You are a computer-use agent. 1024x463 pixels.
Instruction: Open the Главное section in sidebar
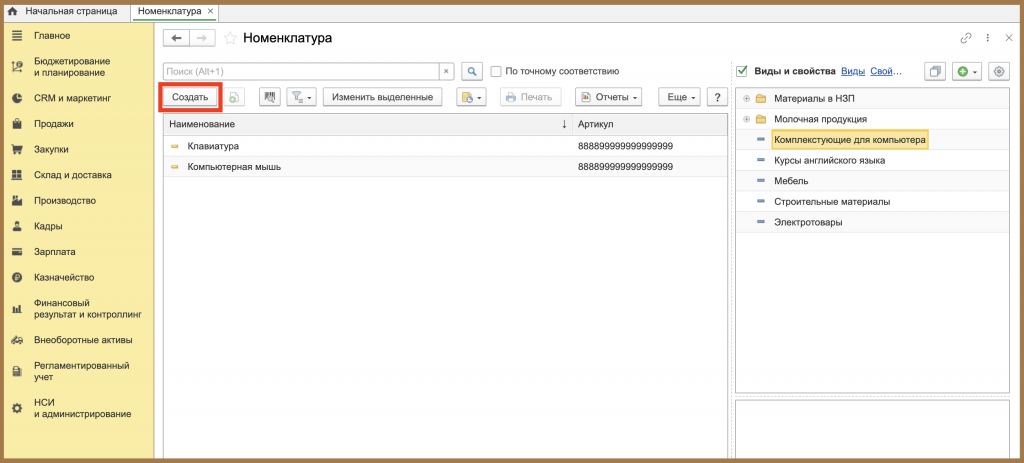coord(52,35)
